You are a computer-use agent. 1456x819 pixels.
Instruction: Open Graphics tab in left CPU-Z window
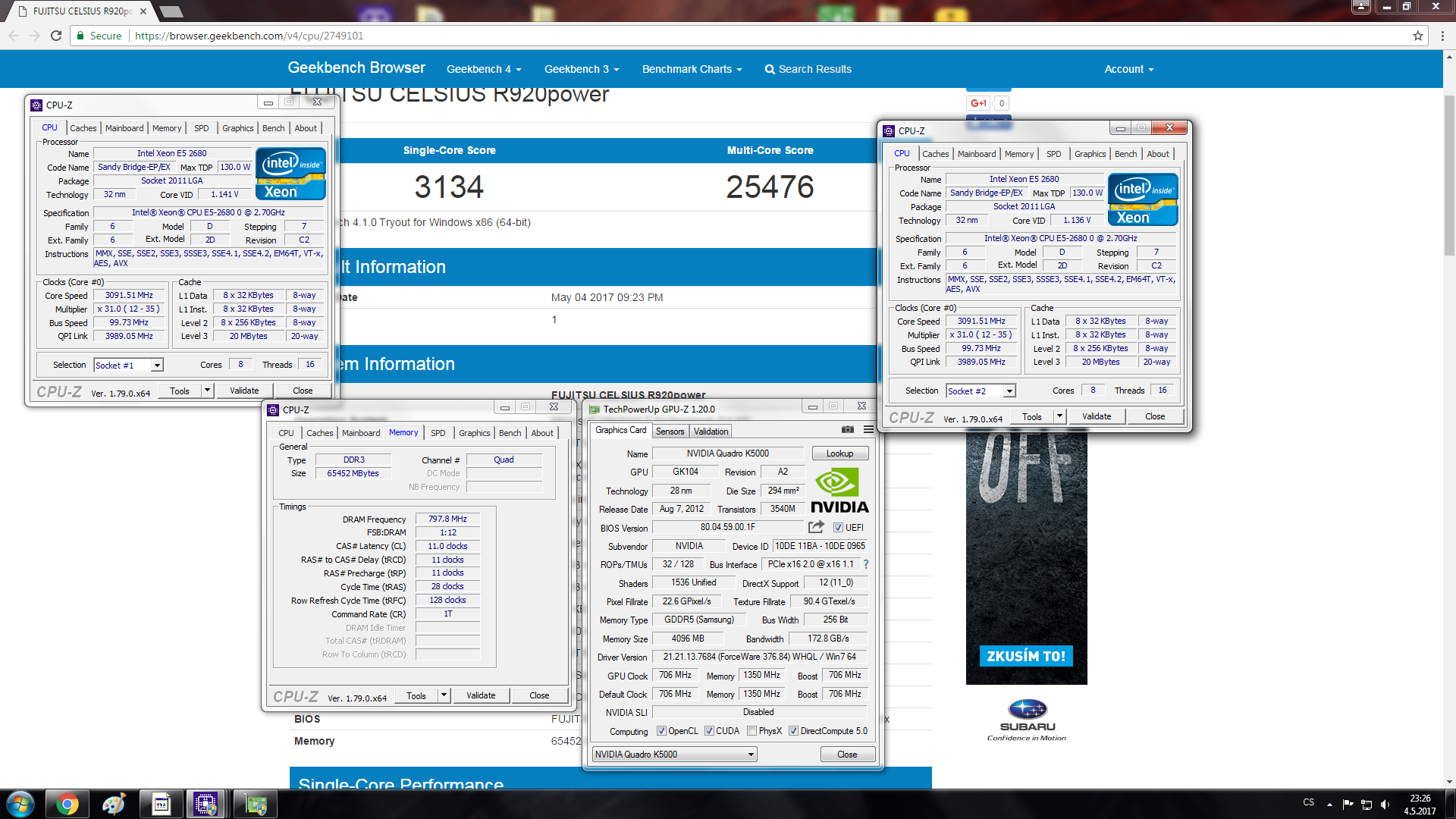238,128
